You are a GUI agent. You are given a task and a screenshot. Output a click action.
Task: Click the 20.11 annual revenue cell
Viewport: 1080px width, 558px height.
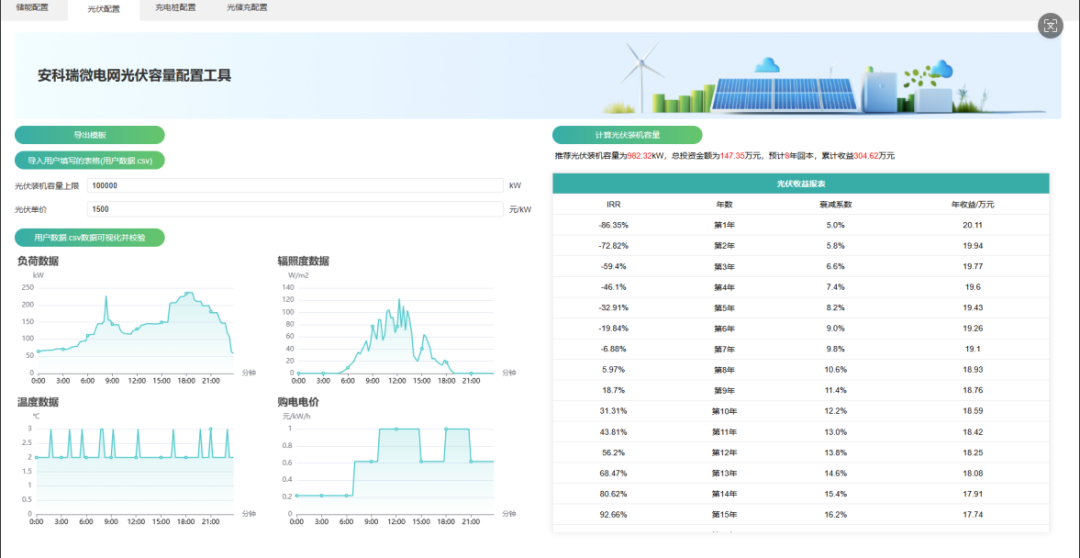973,225
